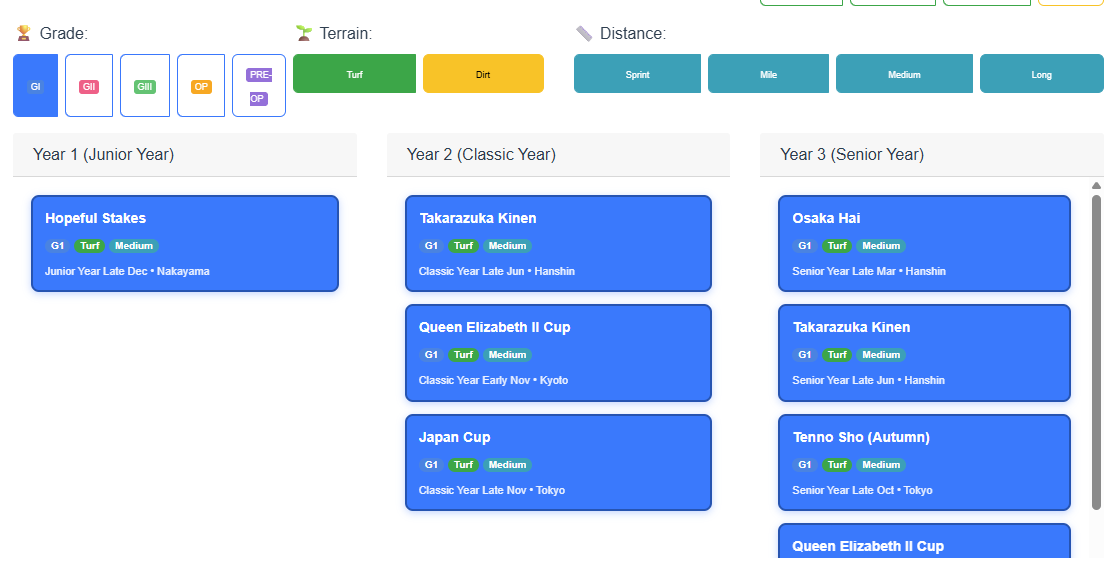Toggle the OP grade filter
Image resolution: width=1116 pixels, height=569 pixels.
coord(201,85)
